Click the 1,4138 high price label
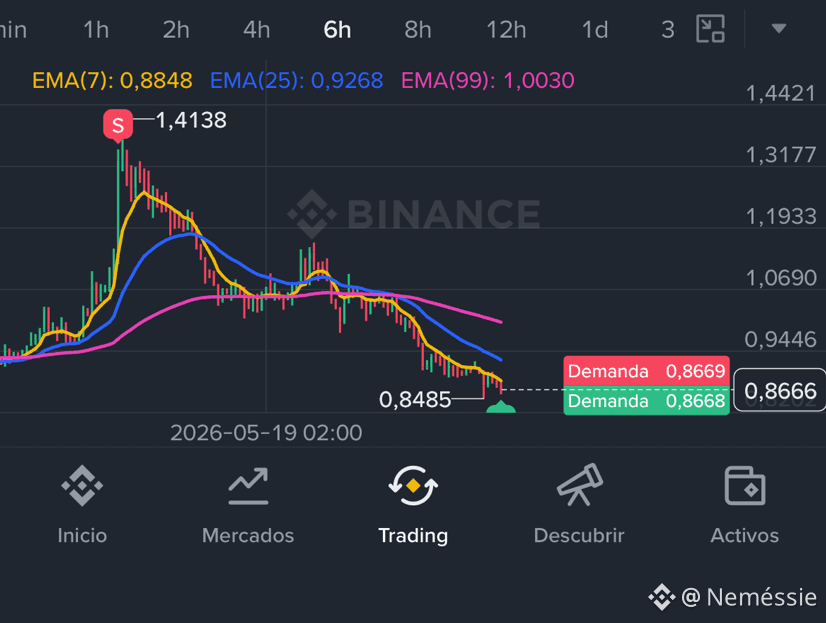 tap(191, 120)
